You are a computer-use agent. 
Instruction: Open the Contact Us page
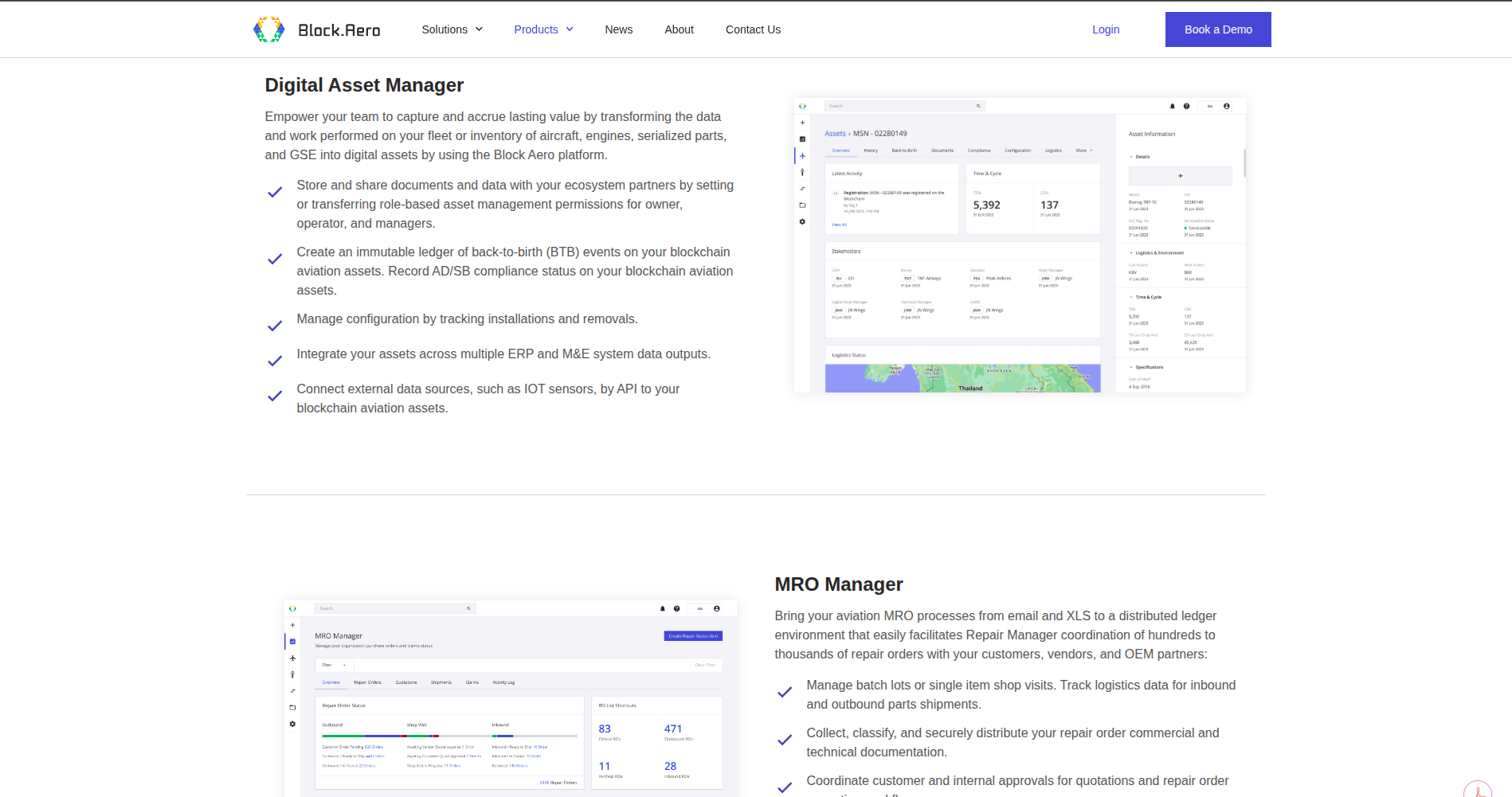coord(753,29)
